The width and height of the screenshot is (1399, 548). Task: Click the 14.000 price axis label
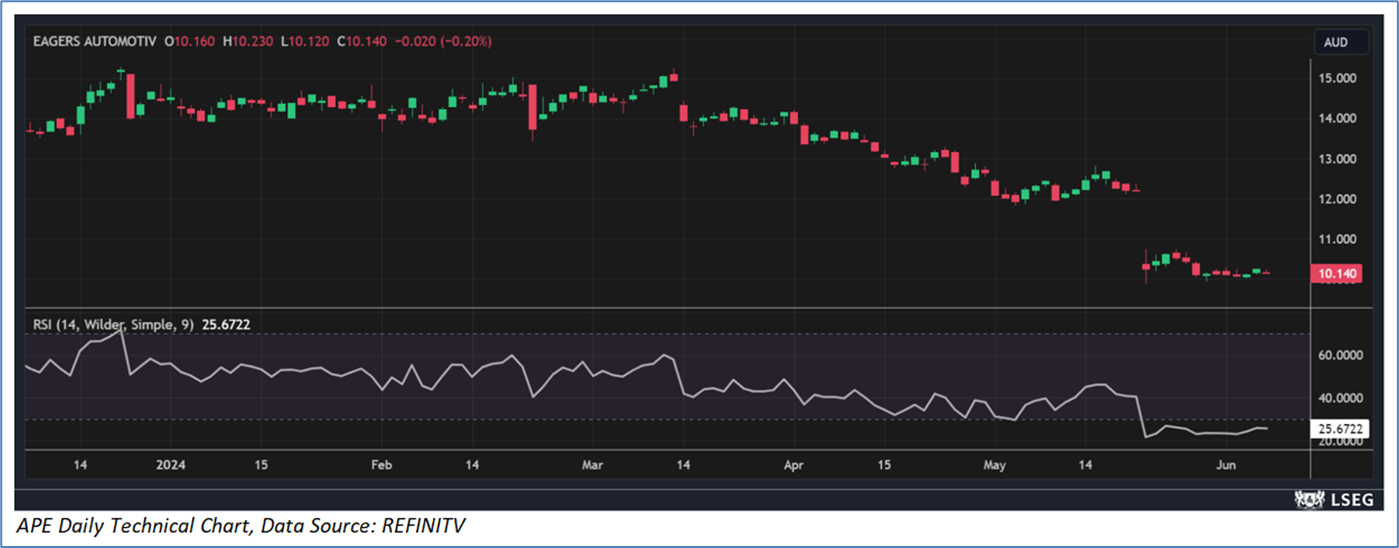[x=1339, y=118]
